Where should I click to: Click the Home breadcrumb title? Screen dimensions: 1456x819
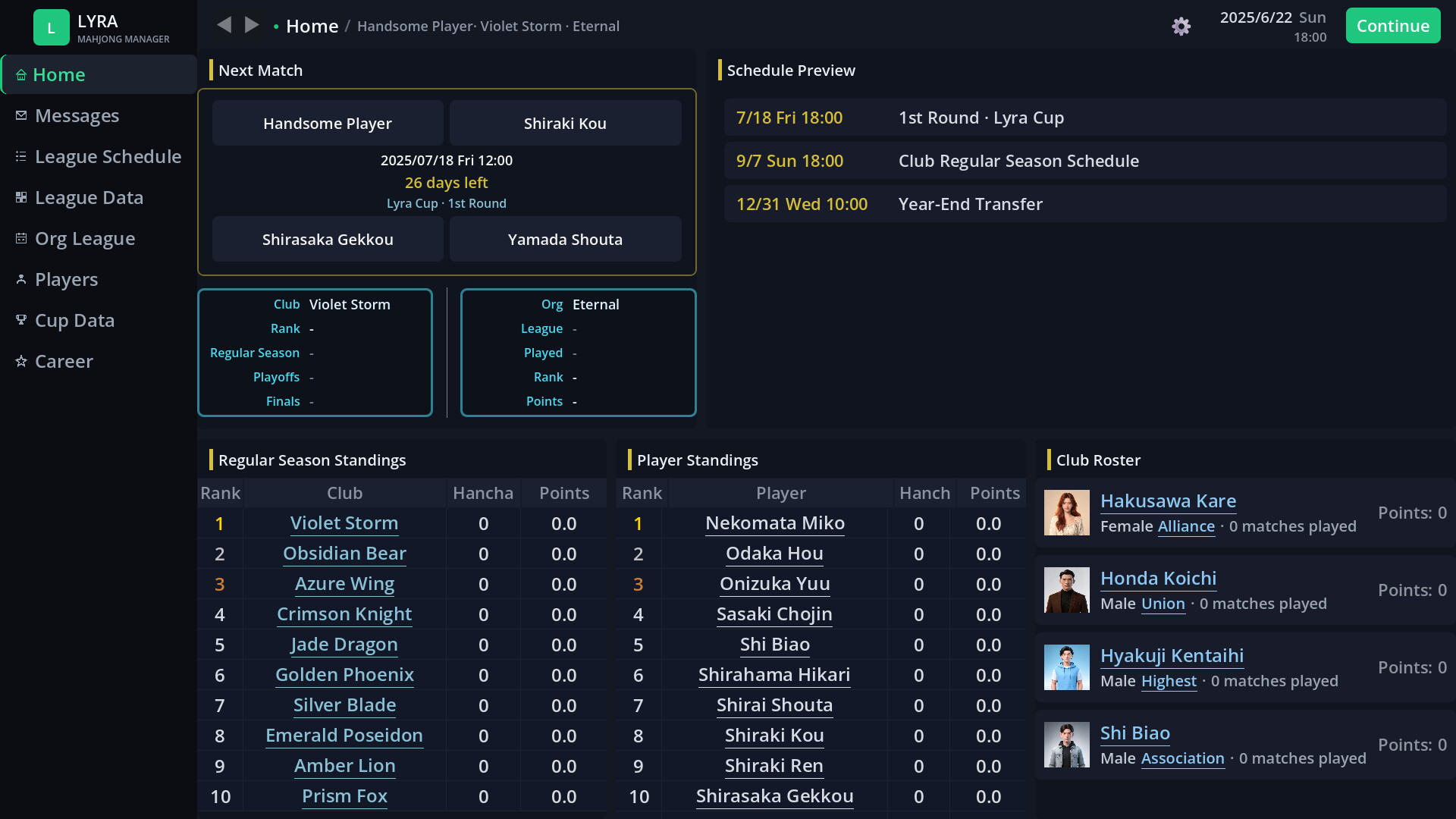312,26
